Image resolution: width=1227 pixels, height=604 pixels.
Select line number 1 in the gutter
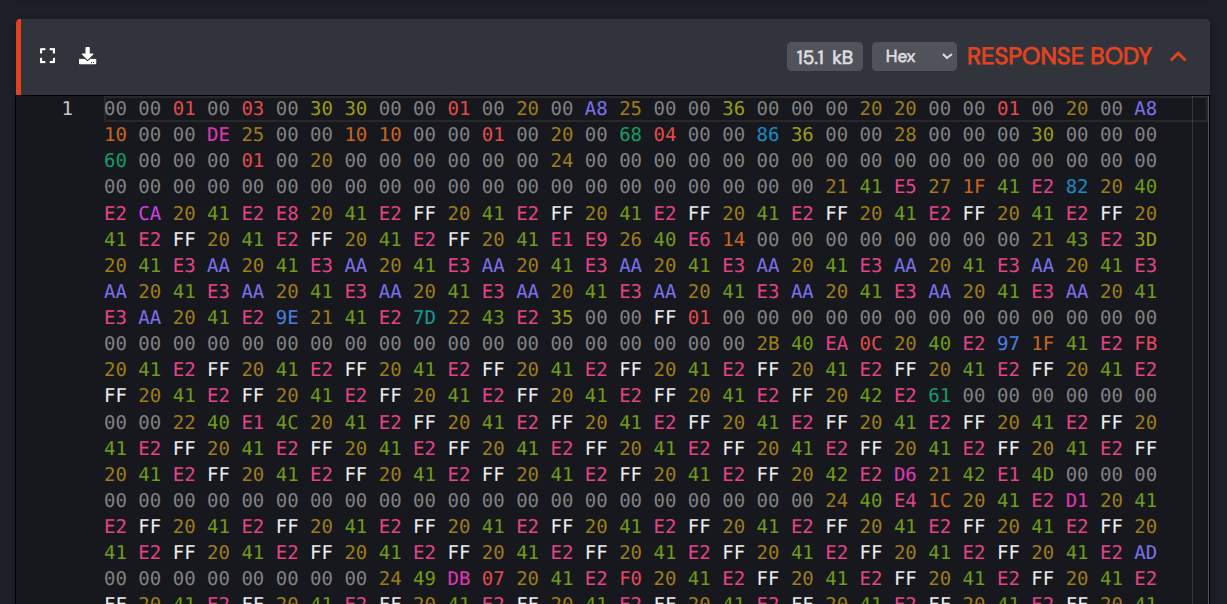click(x=67, y=108)
